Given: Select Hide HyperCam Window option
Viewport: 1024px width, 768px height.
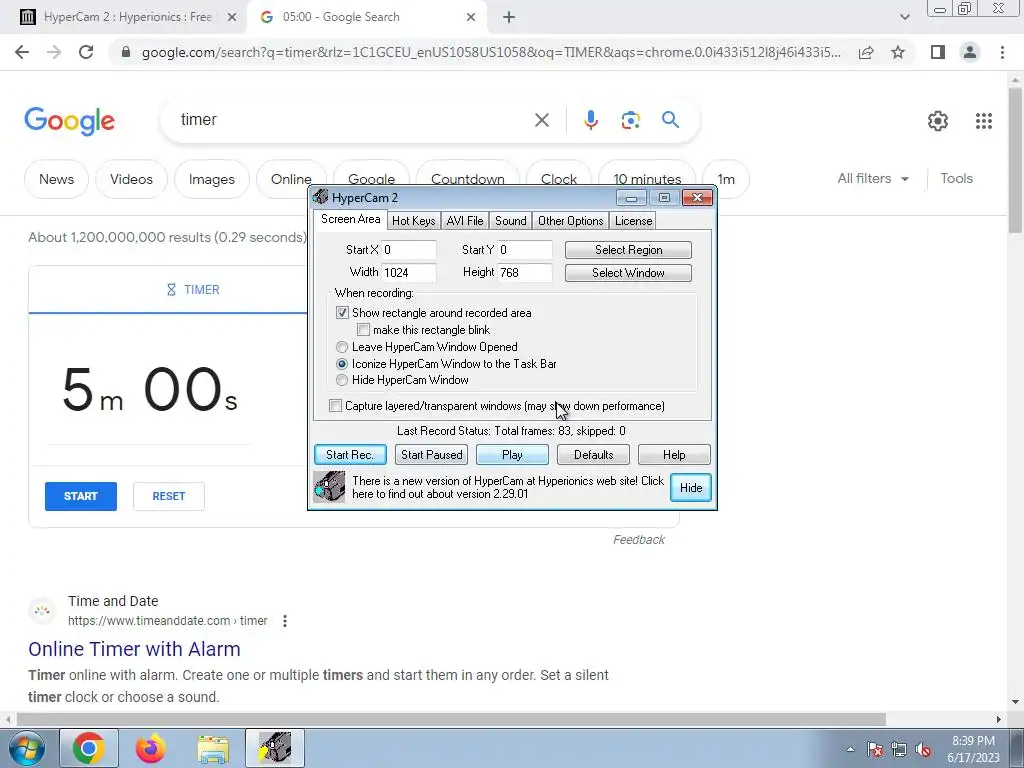Looking at the screenshot, I should [342, 380].
